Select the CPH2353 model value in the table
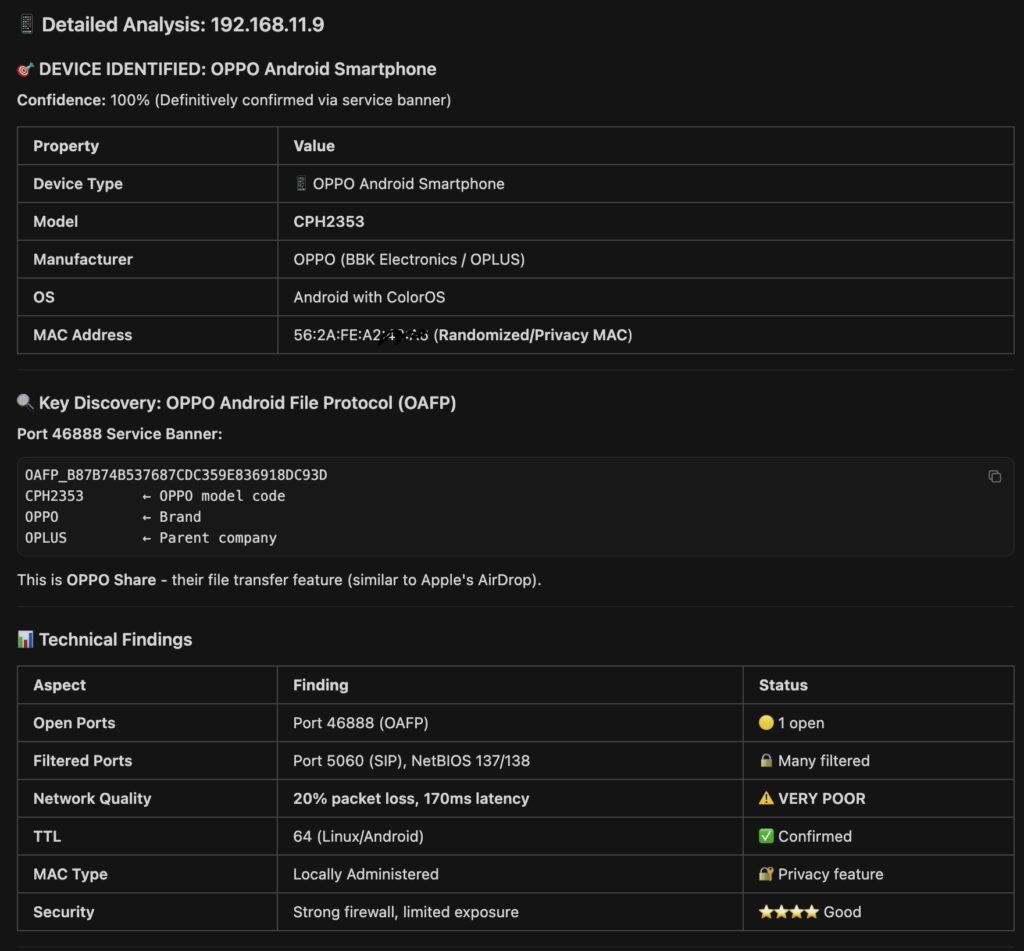The image size is (1024, 951). (x=322, y=221)
